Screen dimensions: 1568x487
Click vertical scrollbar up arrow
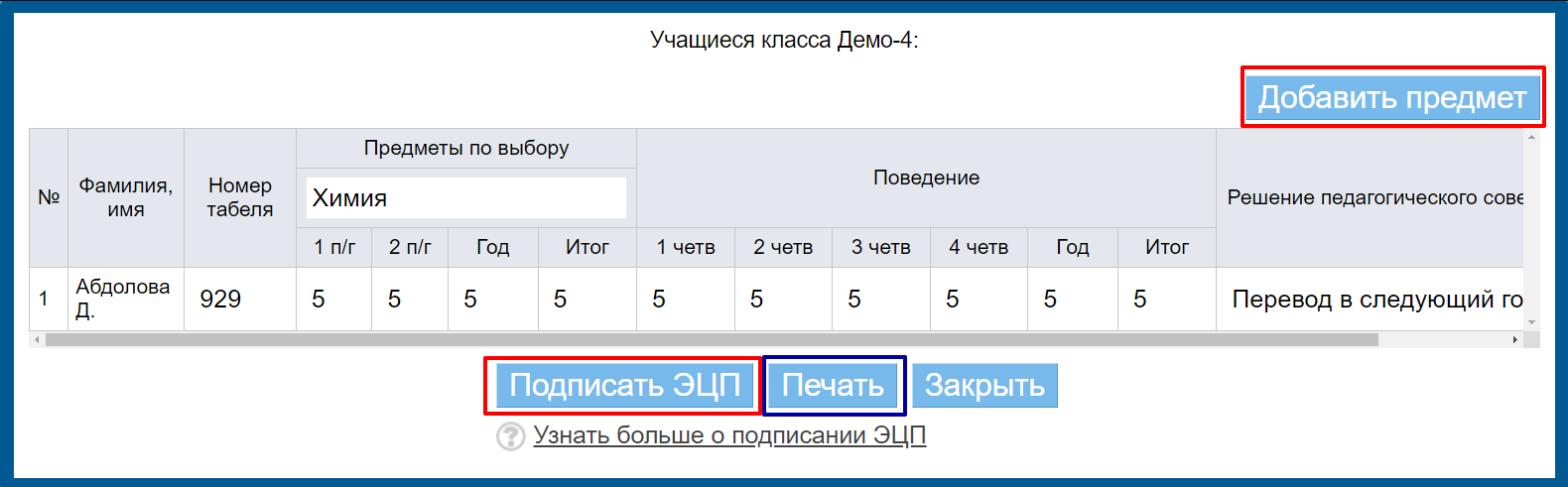(x=1531, y=137)
